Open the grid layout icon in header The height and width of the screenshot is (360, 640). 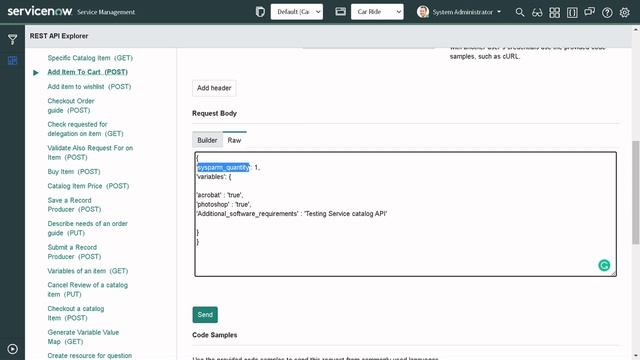pyautogui.click(x=555, y=12)
